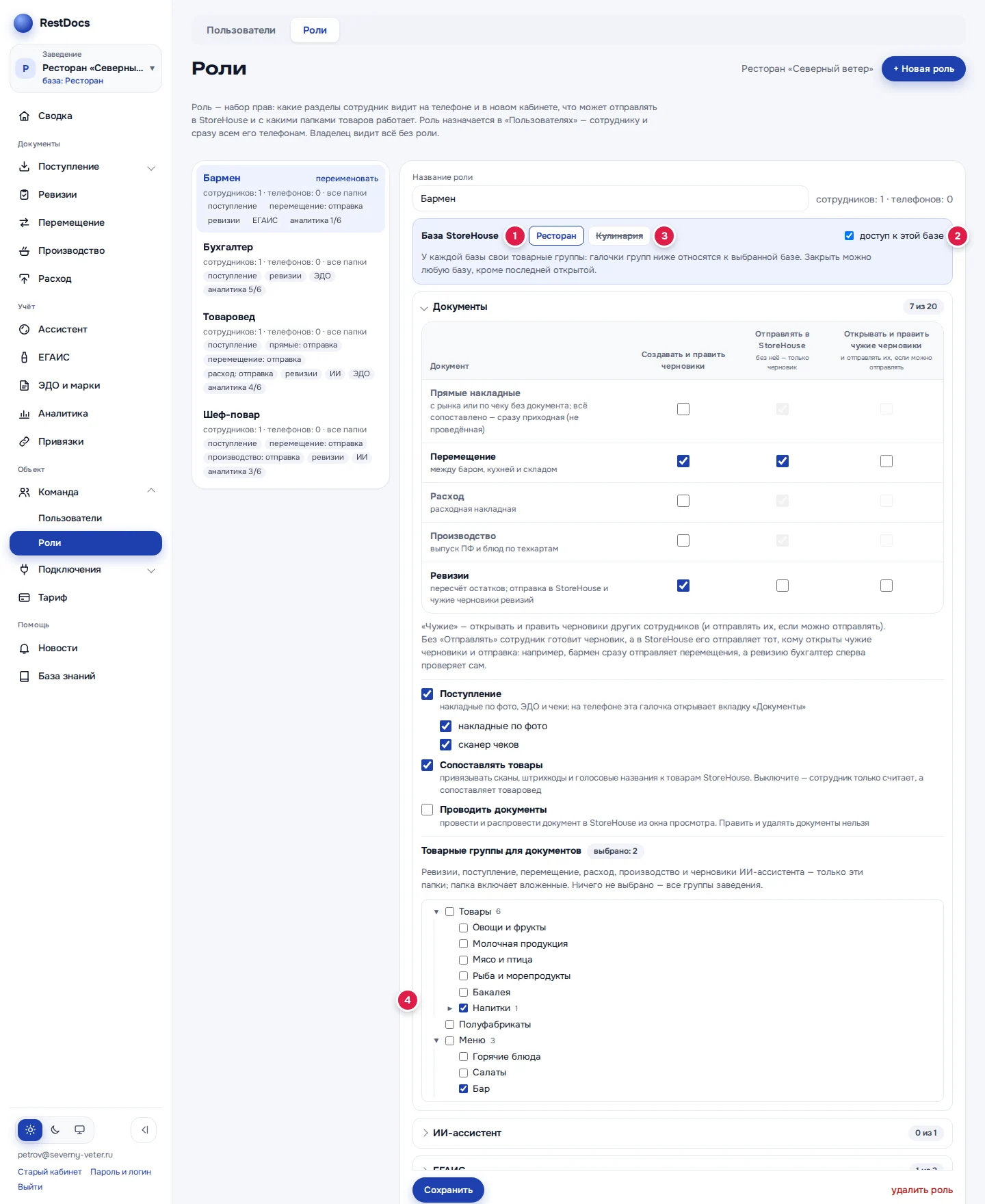Image resolution: width=985 pixels, height=1204 pixels.
Task: Enable drafts for Прямые накладные
Action: click(x=683, y=409)
